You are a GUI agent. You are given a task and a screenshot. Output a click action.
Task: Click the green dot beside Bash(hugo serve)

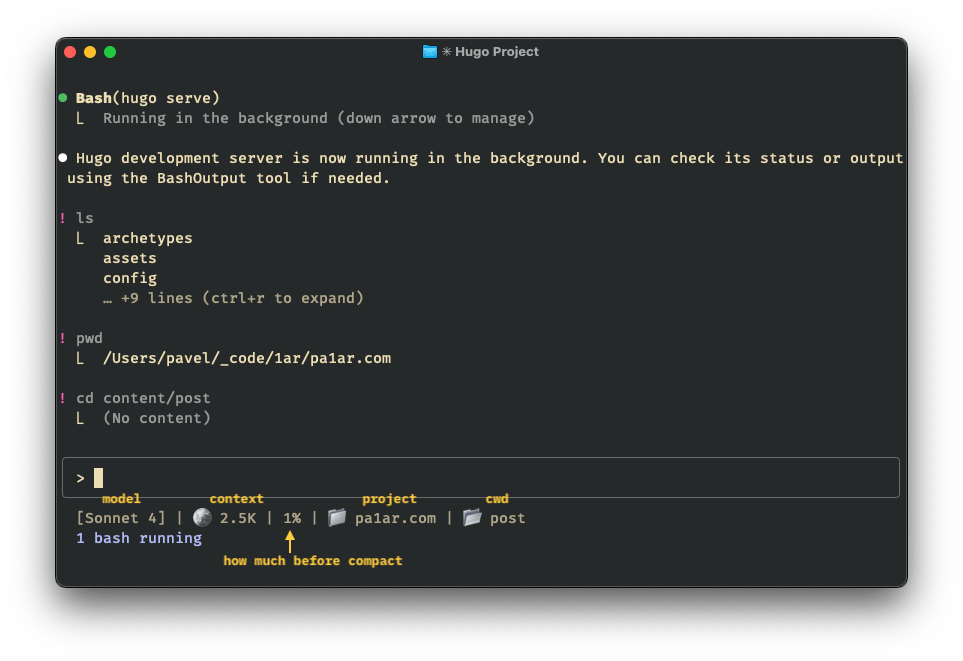(x=62, y=97)
